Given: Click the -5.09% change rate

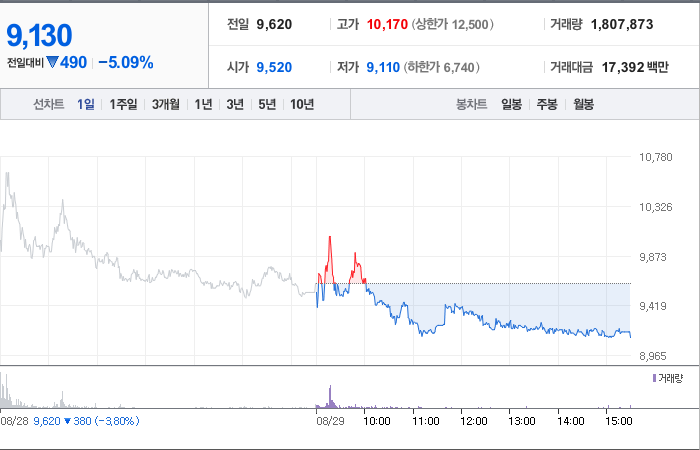Looking at the screenshot, I should click(x=125, y=62).
